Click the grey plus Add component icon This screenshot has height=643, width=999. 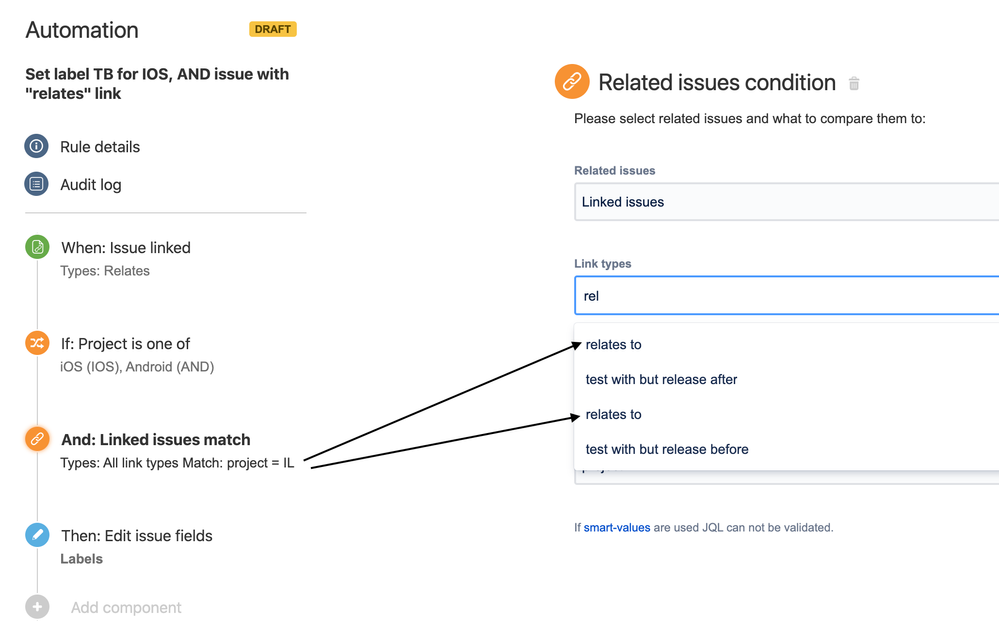[x=37, y=607]
